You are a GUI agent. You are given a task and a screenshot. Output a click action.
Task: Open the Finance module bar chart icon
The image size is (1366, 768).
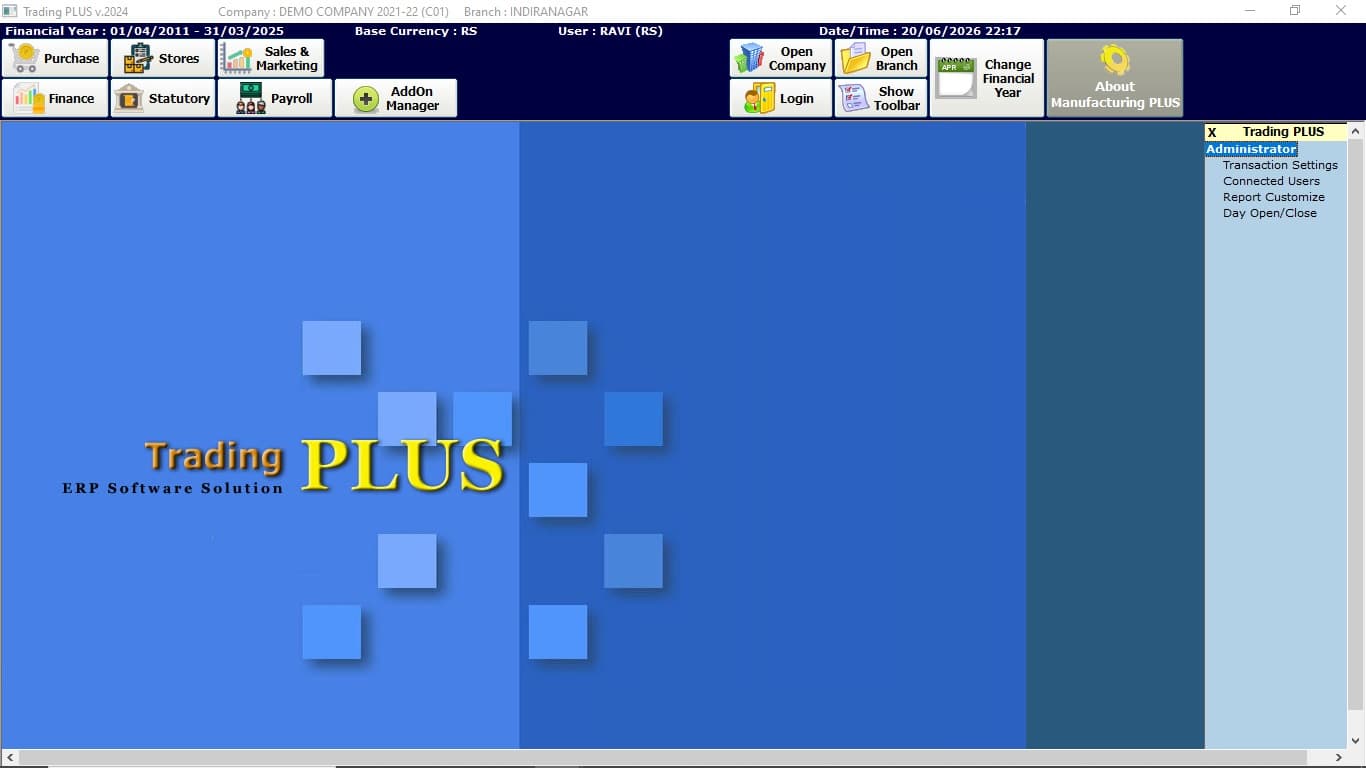(x=28, y=98)
